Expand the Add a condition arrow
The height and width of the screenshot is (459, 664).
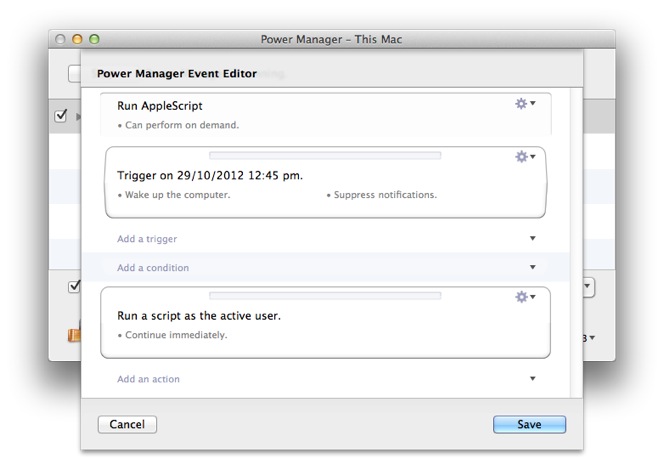click(x=532, y=268)
